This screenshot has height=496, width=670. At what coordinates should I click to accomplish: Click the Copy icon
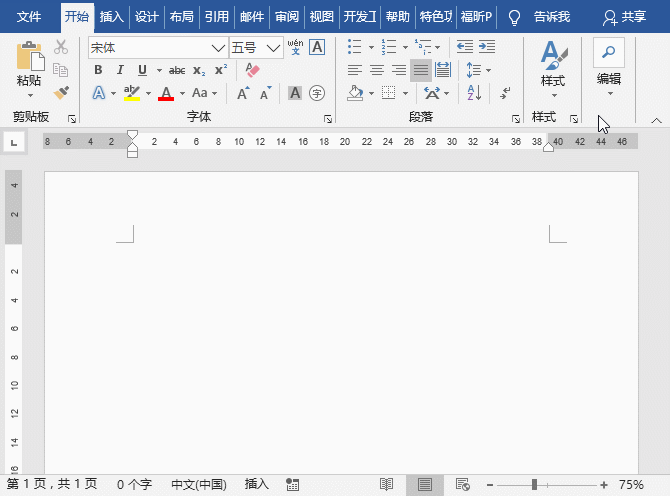pos(61,70)
